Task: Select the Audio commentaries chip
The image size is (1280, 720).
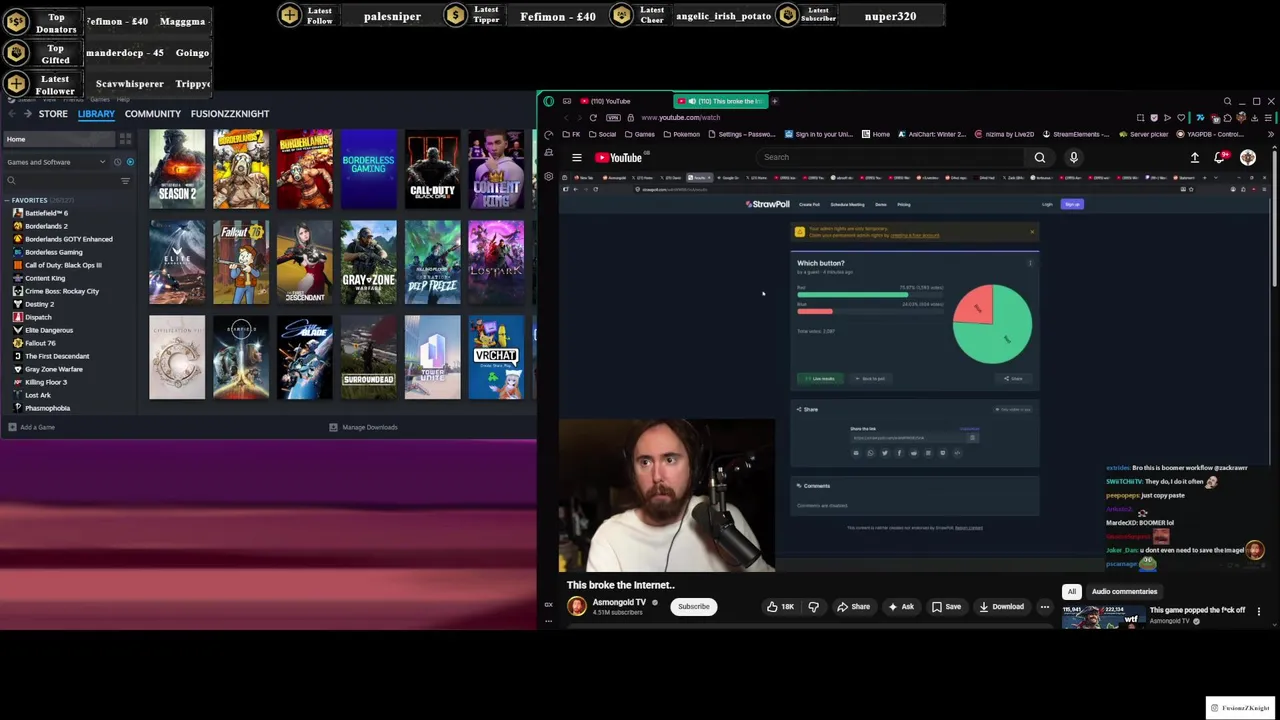Action: (x=1124, y=591)
